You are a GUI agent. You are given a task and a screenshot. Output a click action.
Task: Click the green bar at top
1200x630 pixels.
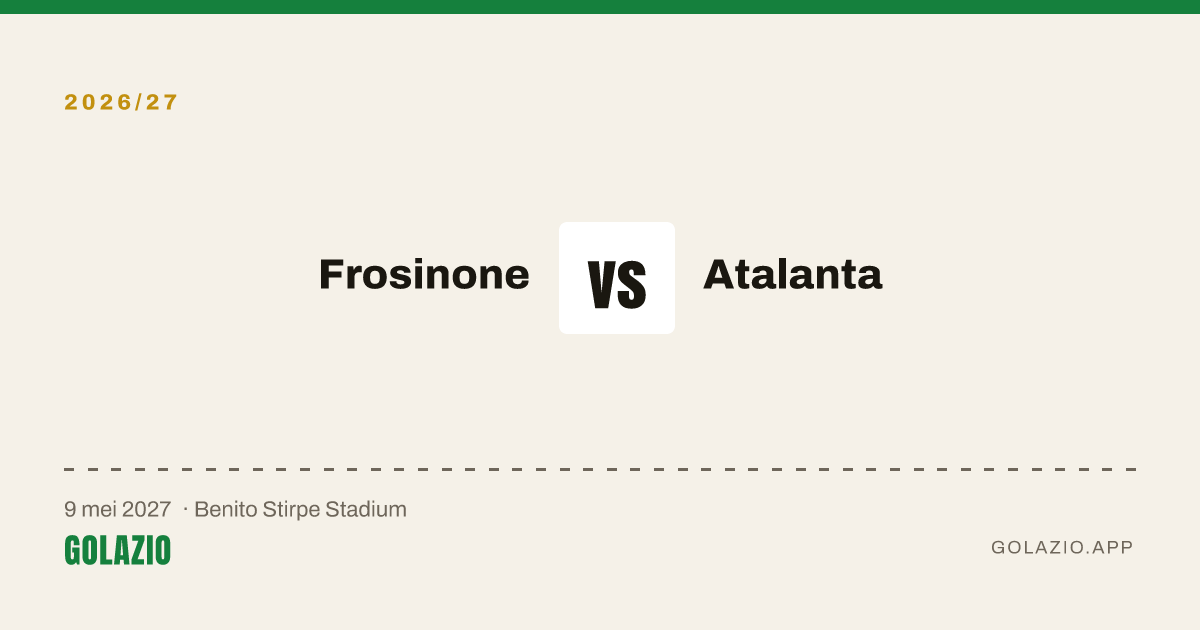click(x=600, y=7)
